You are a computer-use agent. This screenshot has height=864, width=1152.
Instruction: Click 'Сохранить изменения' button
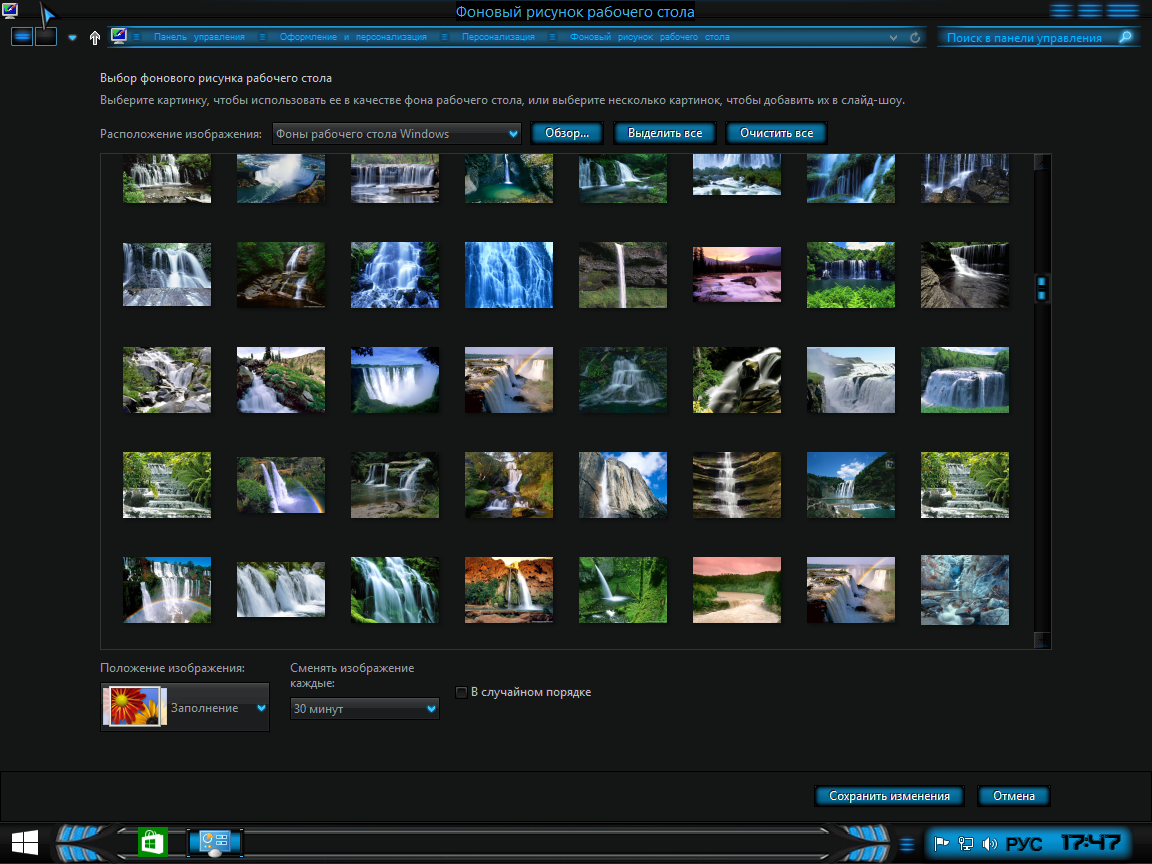[889, 796]
